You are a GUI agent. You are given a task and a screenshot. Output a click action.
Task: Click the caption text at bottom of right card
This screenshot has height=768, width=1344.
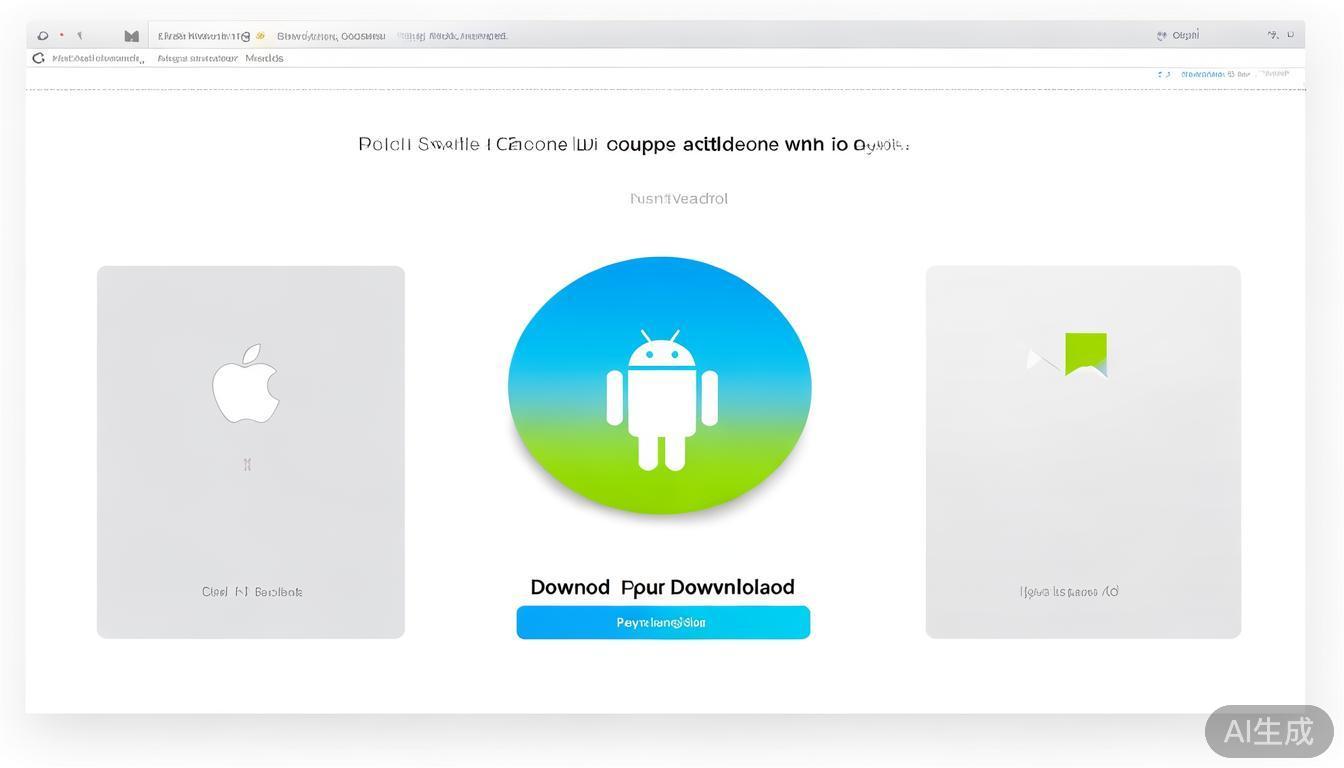click(1068, 592)
